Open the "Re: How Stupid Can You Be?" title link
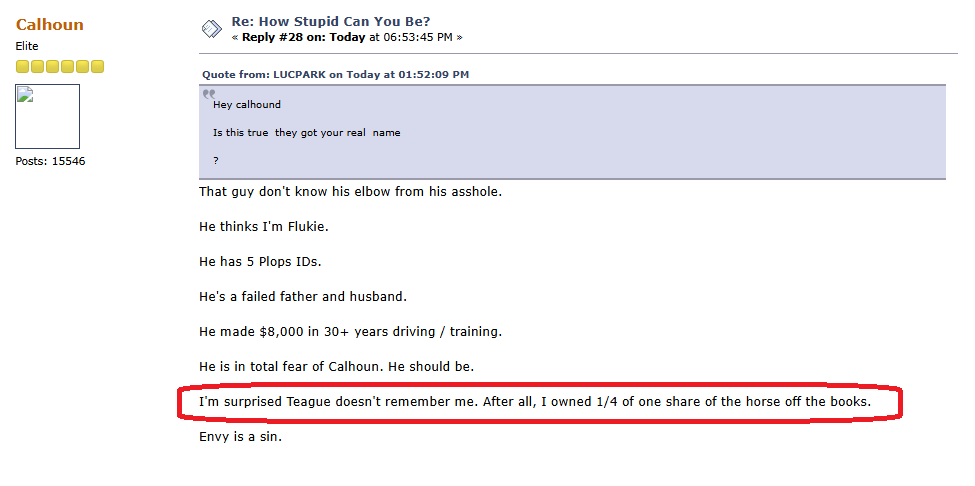The height and width of the screenshot is (486, 975). pyautogui.click(x=330, y=21)
